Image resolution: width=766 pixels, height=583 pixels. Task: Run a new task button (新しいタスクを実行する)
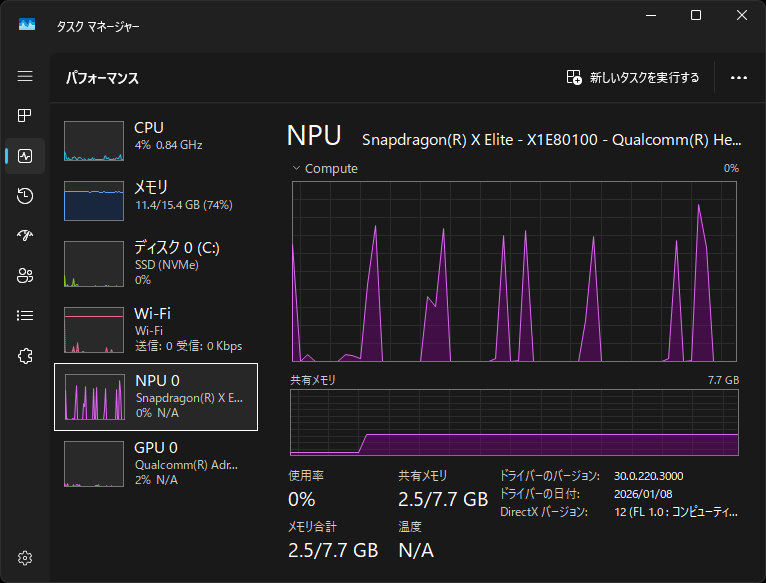[633, 77]
